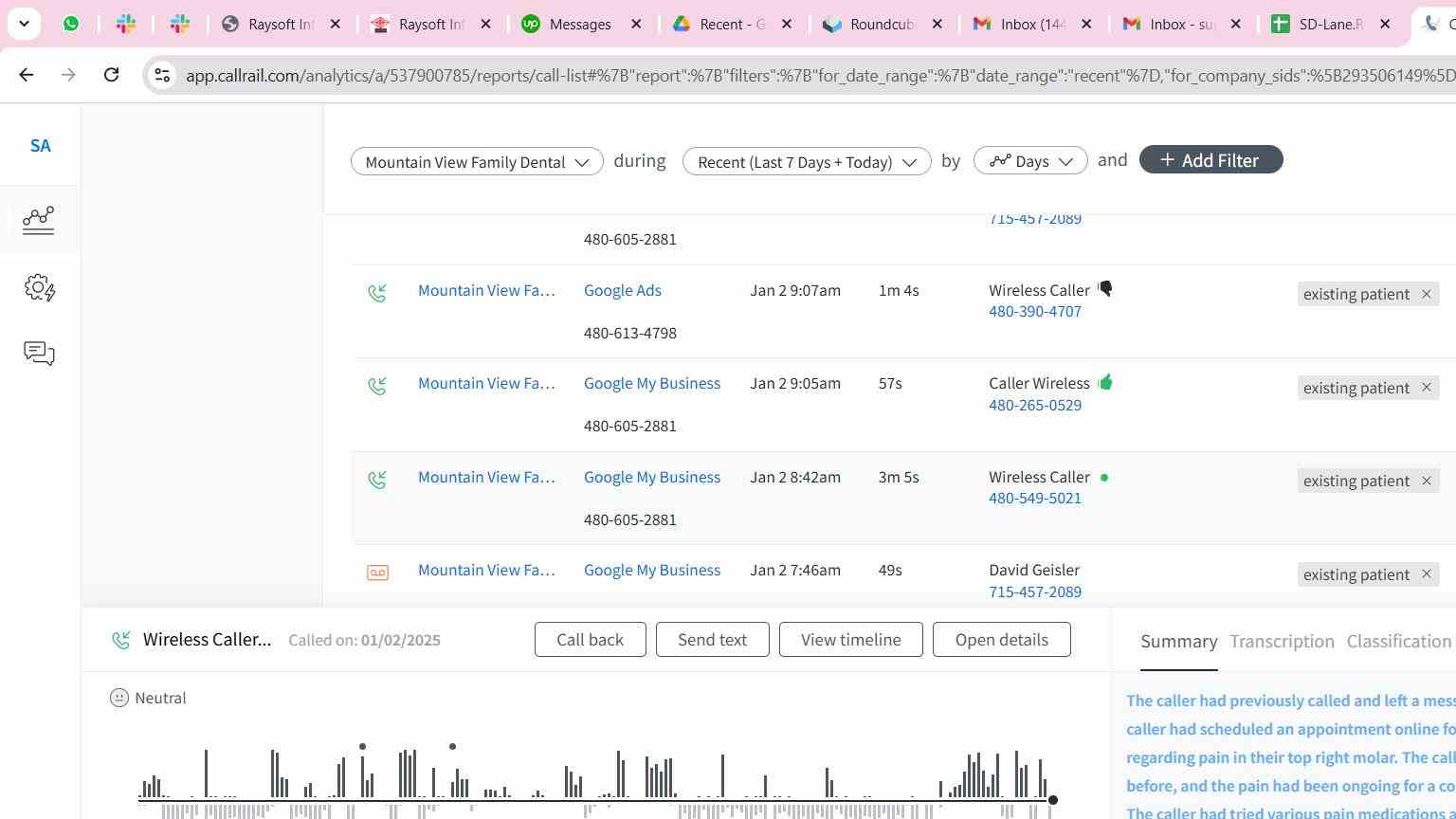Viewport: 1456px width, 819px height.
Task: Expand the Mountain View Family Dental dropdown
Action: pyautogui.click(x=477, y=162)
